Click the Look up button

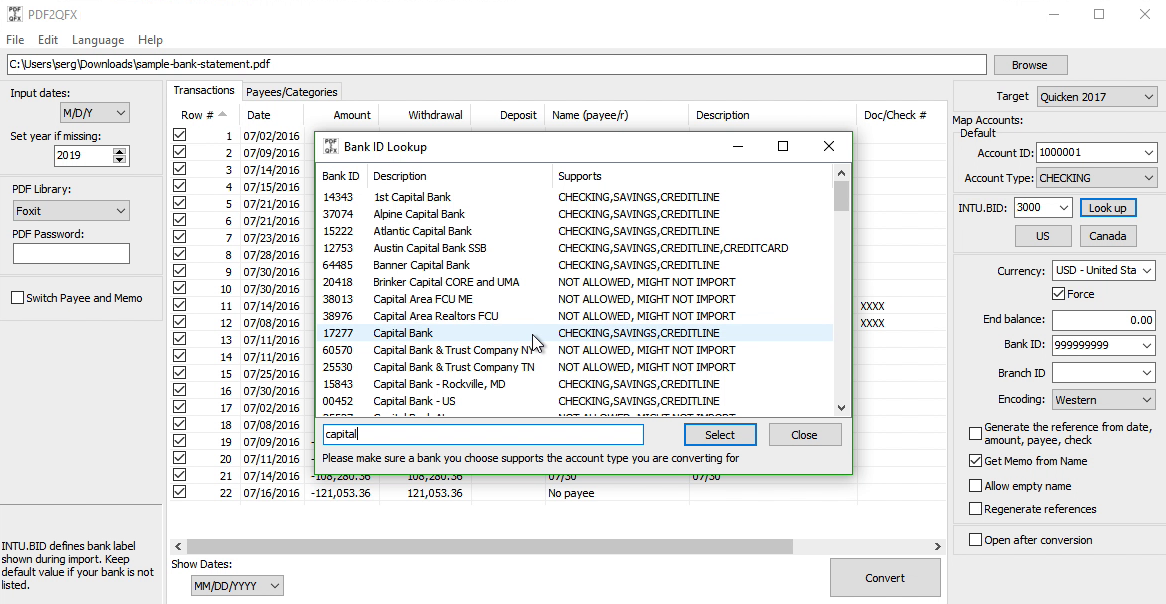[1107, 208]
